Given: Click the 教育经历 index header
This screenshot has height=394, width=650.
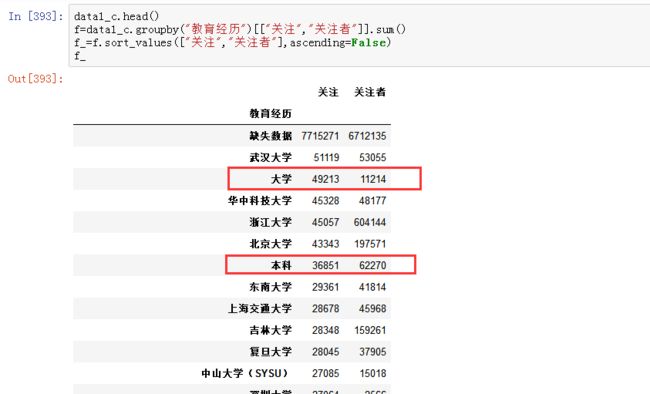Looking at the screenshot, I should [270, 114].
